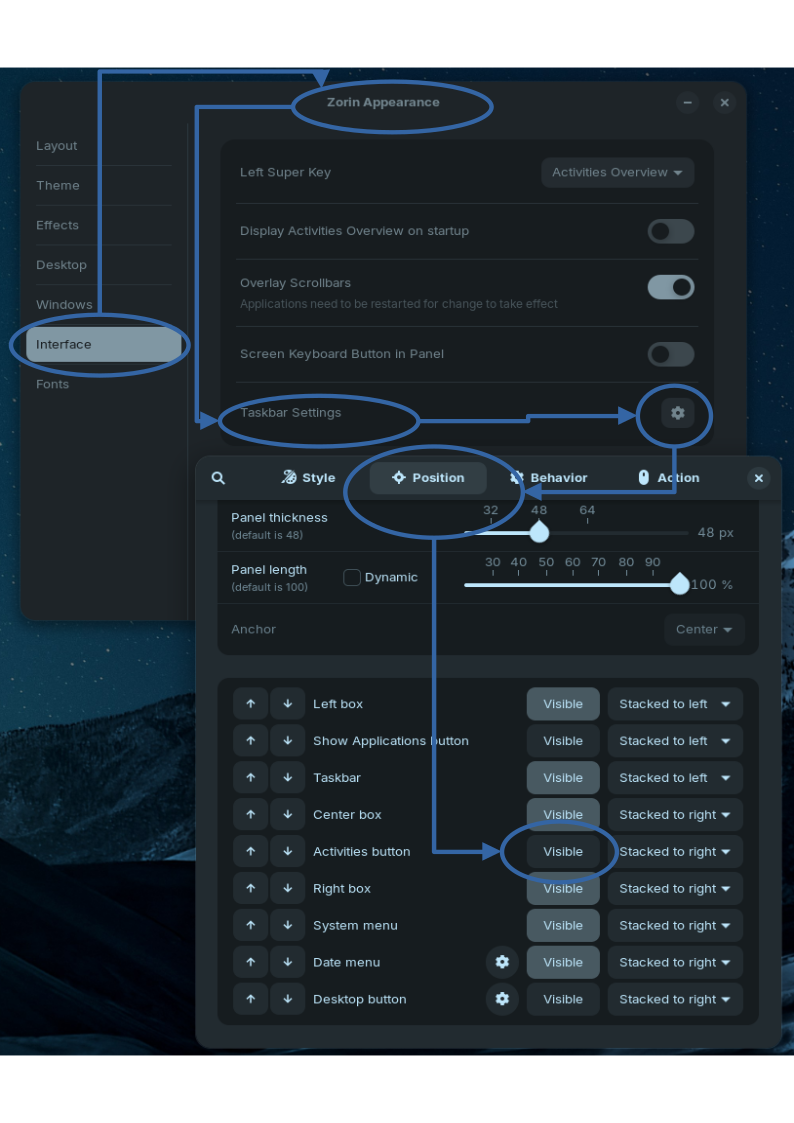
Task: Toggle Display Activities Overview on startup
Action: coord(670,231)
